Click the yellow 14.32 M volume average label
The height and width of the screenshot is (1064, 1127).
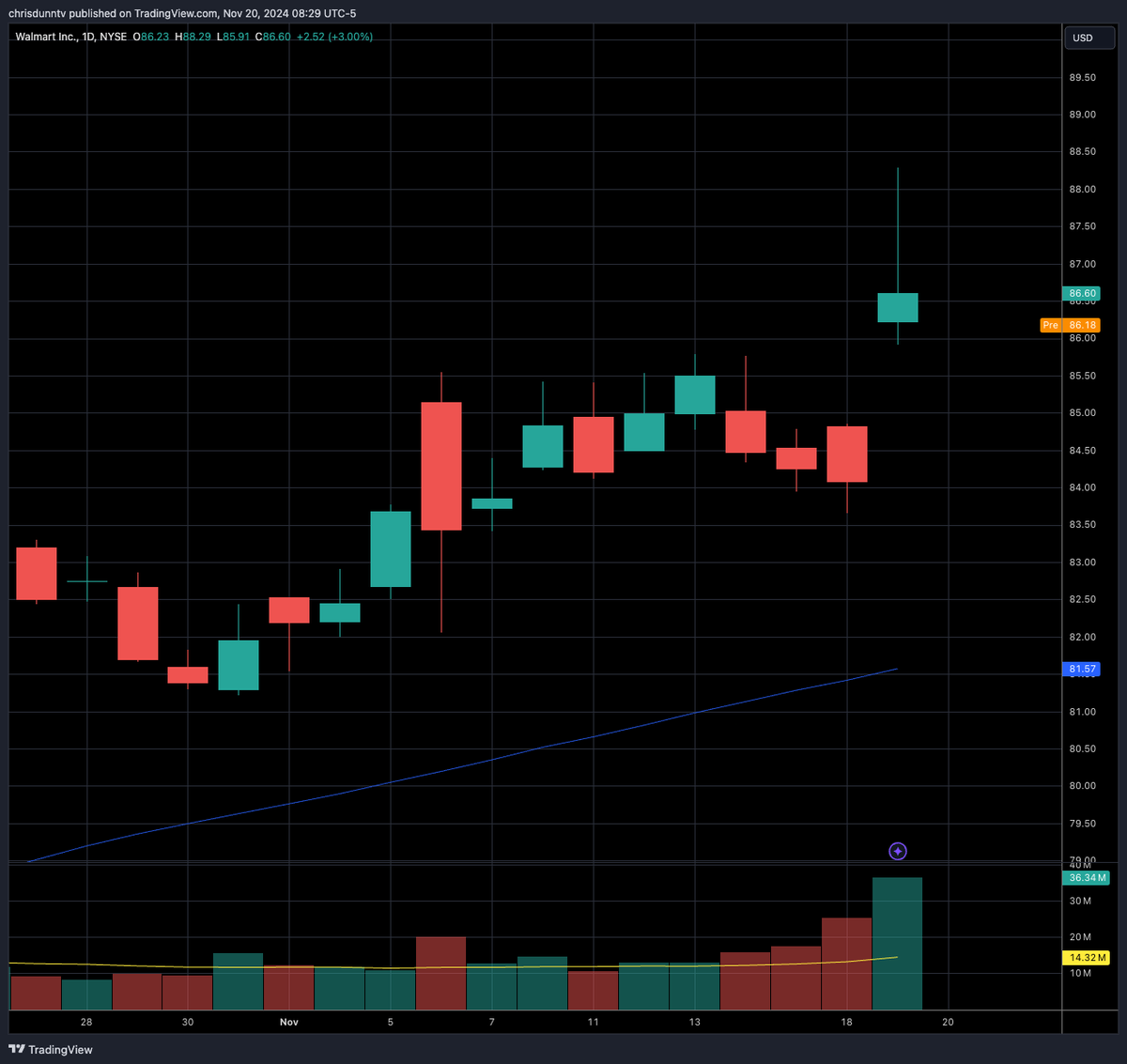click(x=1087, y=957)
